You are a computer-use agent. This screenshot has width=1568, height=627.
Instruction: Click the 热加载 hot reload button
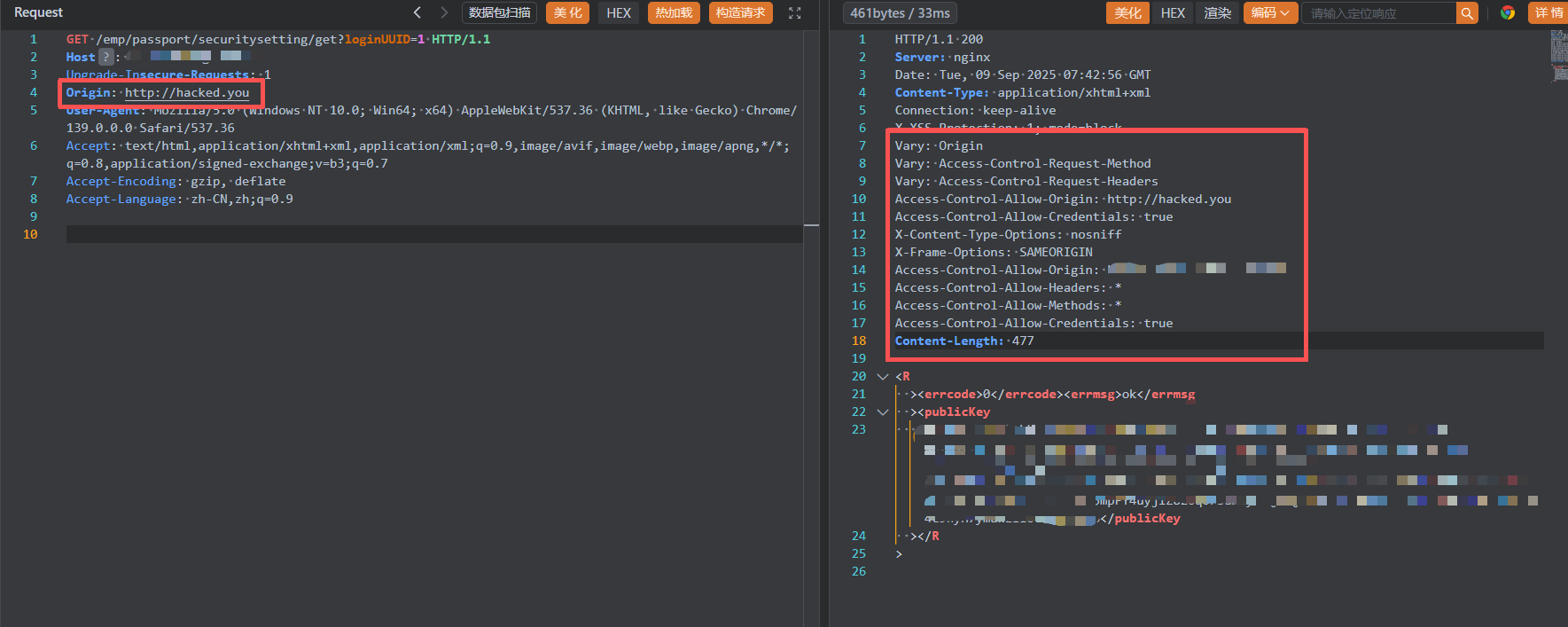[674, 13]
